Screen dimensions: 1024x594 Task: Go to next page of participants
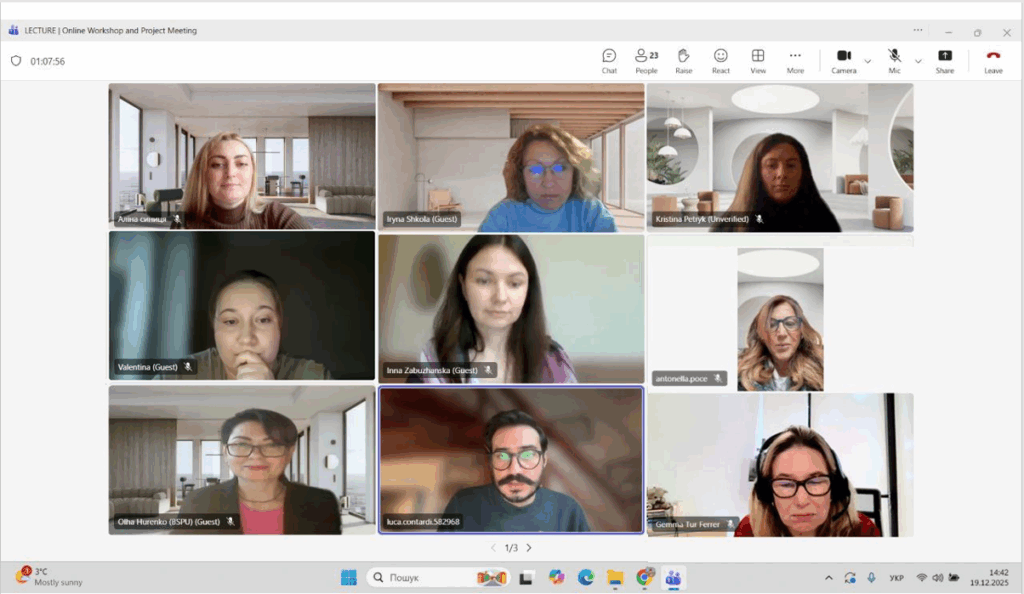coord(529,548)
